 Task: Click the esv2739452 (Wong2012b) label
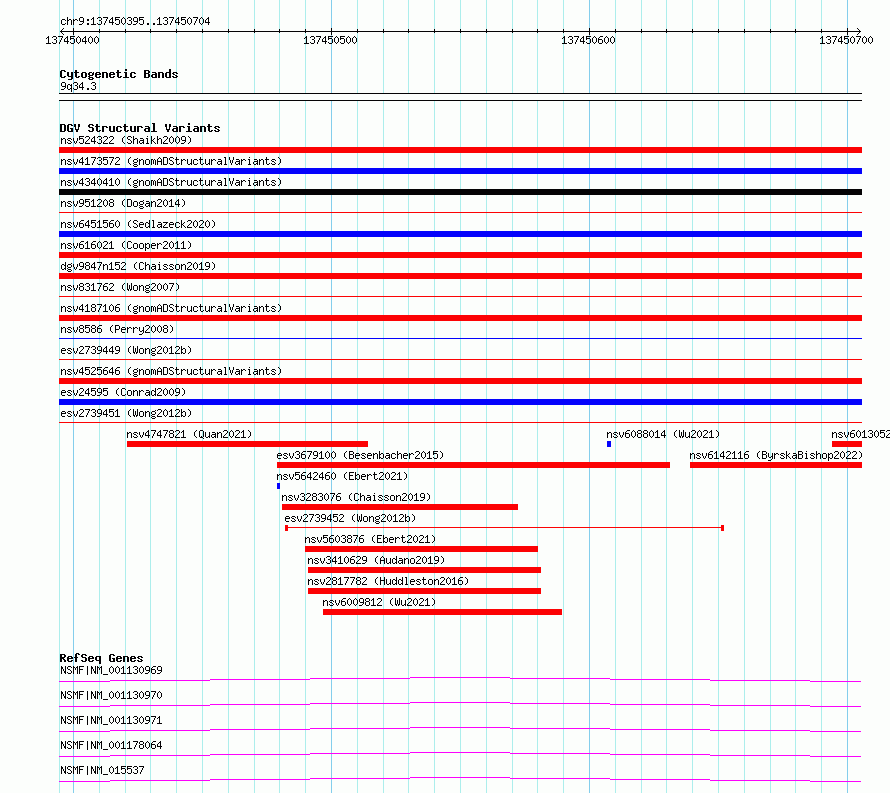(350, 518)
